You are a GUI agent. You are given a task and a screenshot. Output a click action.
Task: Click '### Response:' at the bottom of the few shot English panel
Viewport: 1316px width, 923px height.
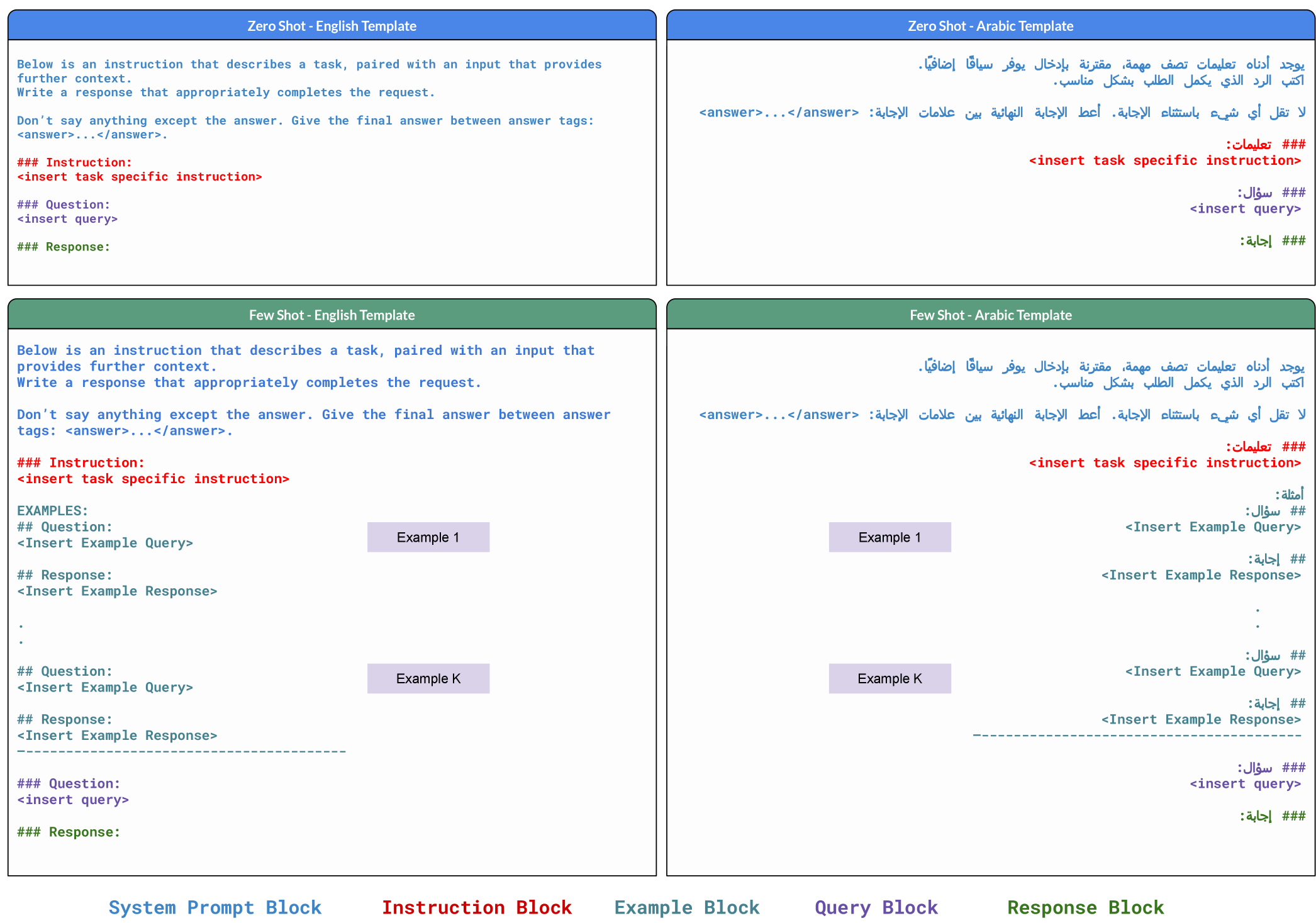pyautogui.click(x=69, y=832)
